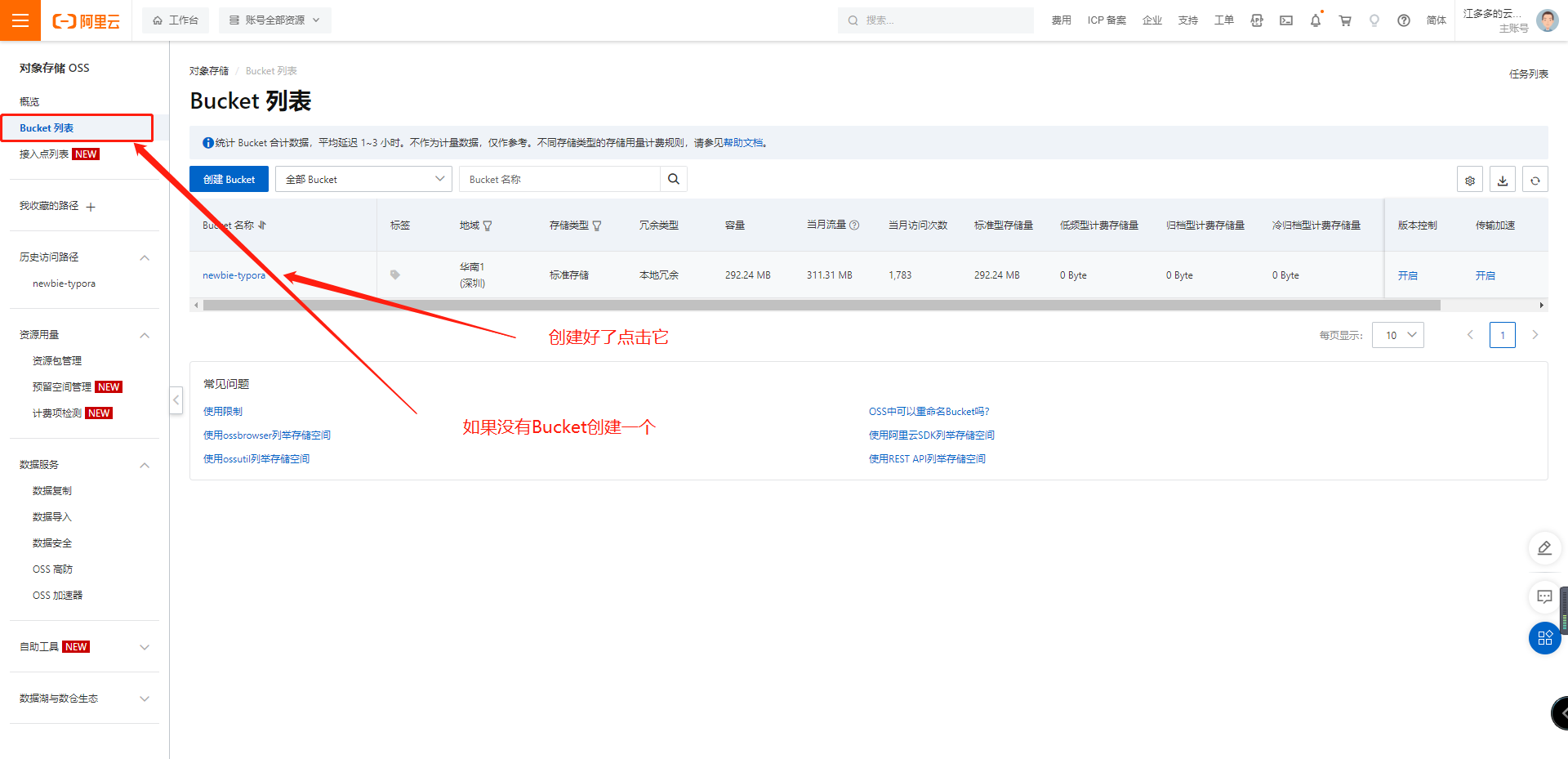Launch Cloud Shell terminal icon
The height and width of the screenshot is (759, 1568).
coord(1286,20)
